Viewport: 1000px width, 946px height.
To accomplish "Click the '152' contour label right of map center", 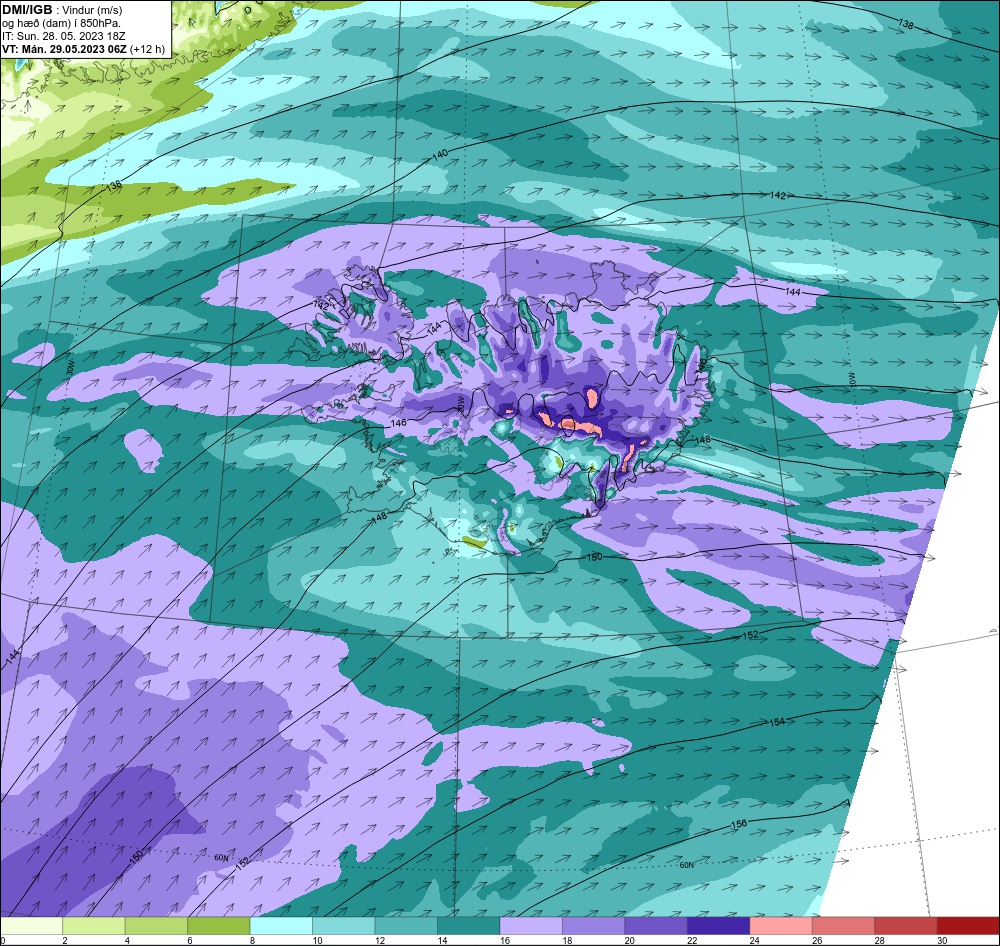I will coord(751,635).
